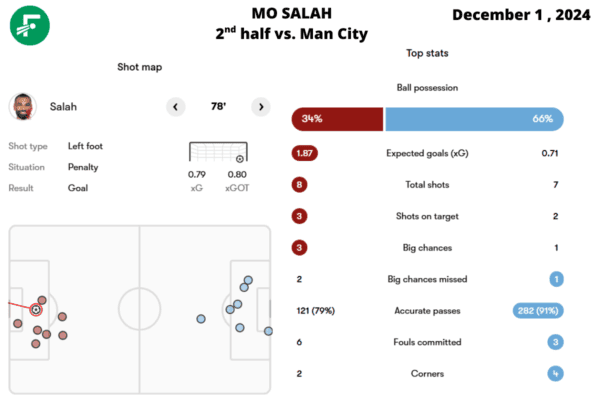This screenshot has height=400, width=600.
Task: Click the blue shot dot on the right byline
Action: (269, 331)
